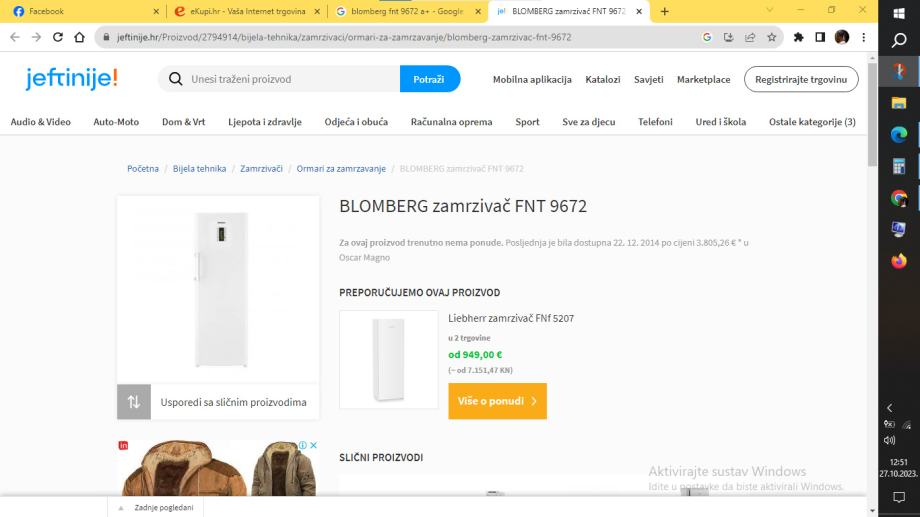The image size is (920, 517).
Task: Click the Potraži search button
Action: point(430,79)
